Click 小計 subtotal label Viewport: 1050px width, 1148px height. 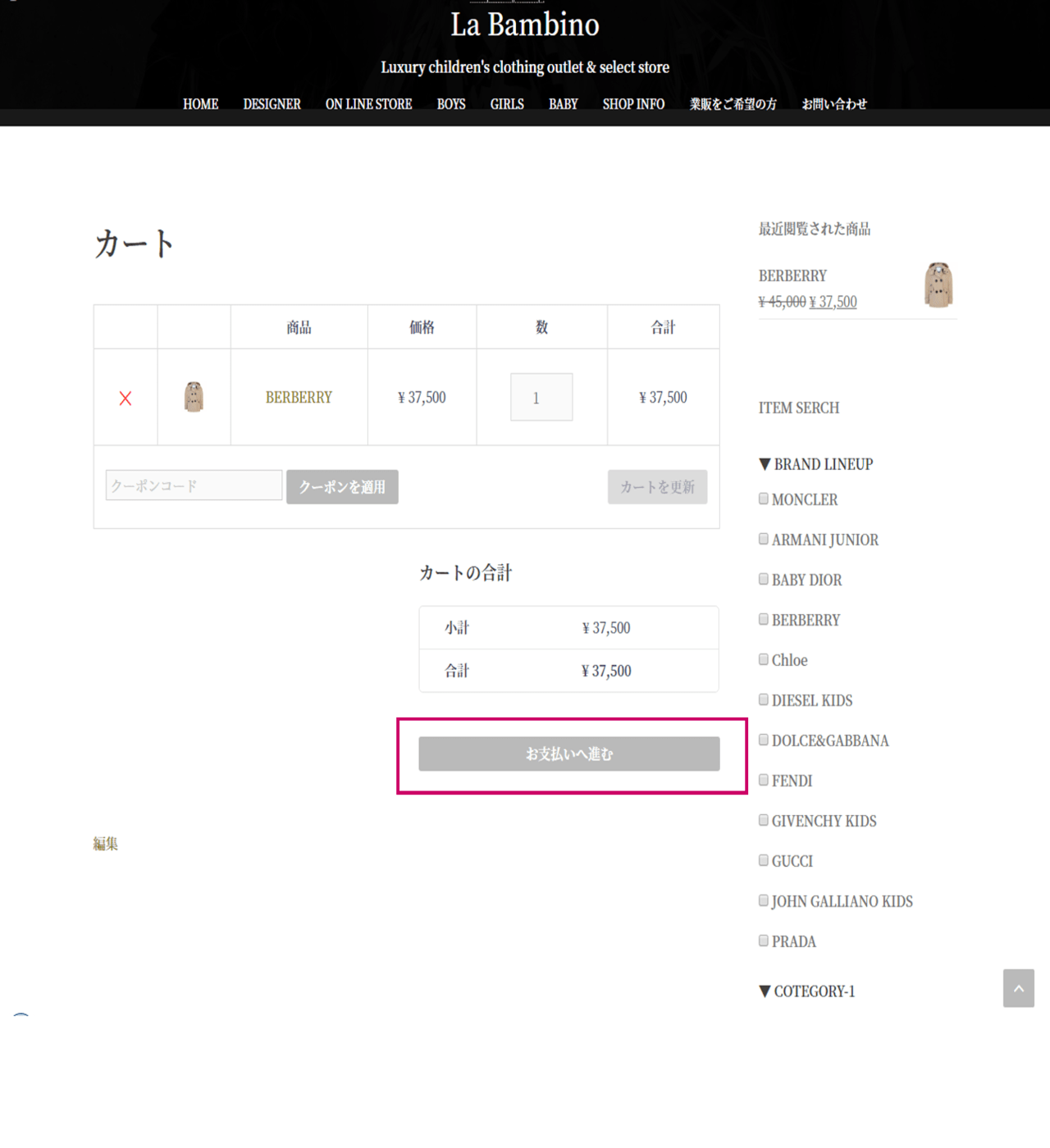pyautogui.click(x=457, y=628)
